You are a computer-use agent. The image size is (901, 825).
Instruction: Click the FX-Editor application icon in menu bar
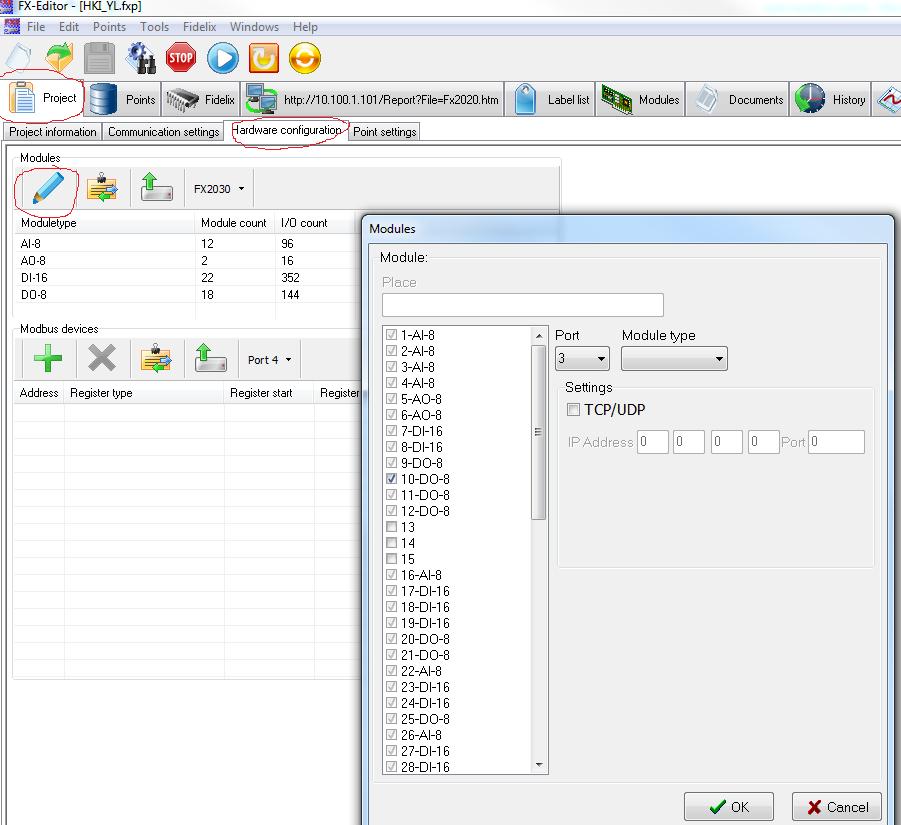pyautogui.click(x=11, y=26)
